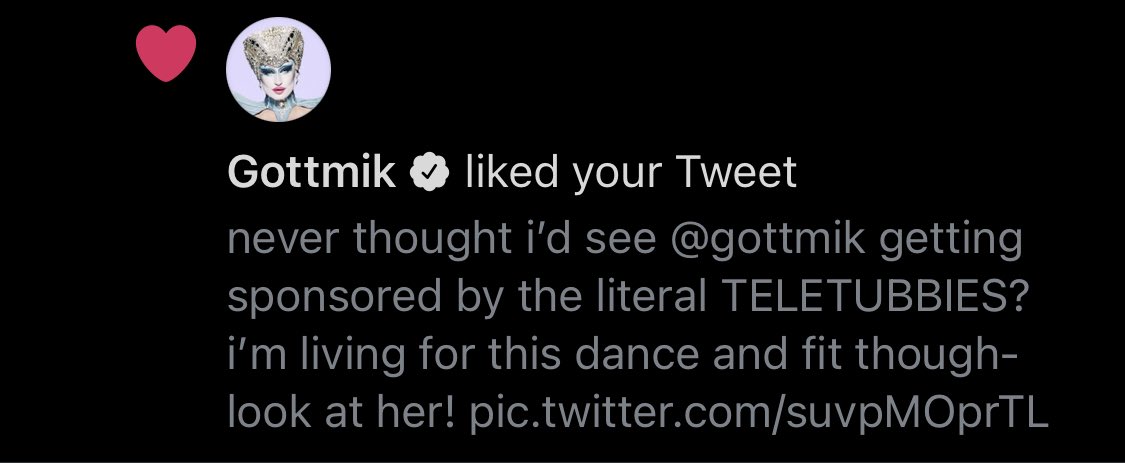The height and width of the screenshot is (463, 1125).
Task: Click the word "liked" beside the badge
Action: pos(512,172)
